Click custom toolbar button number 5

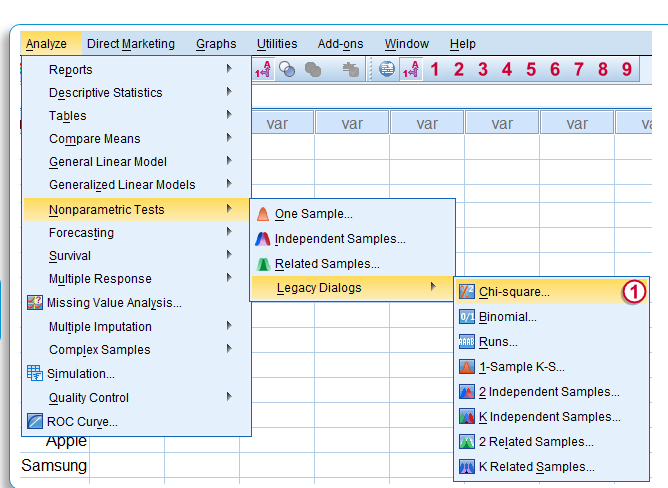tap(531, 69)
